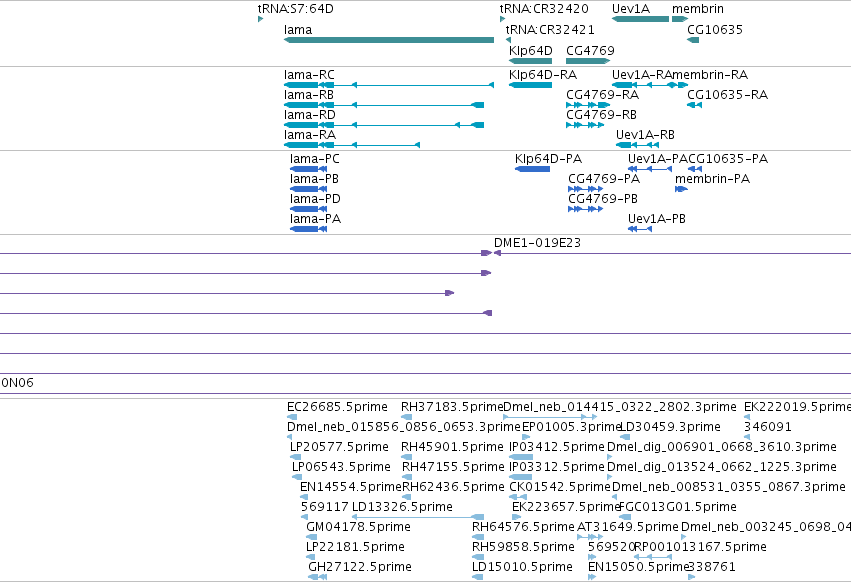Select the EP01005.3prime EST label
The width and height of the screenshot is (851, 582).
coord(571,427)
